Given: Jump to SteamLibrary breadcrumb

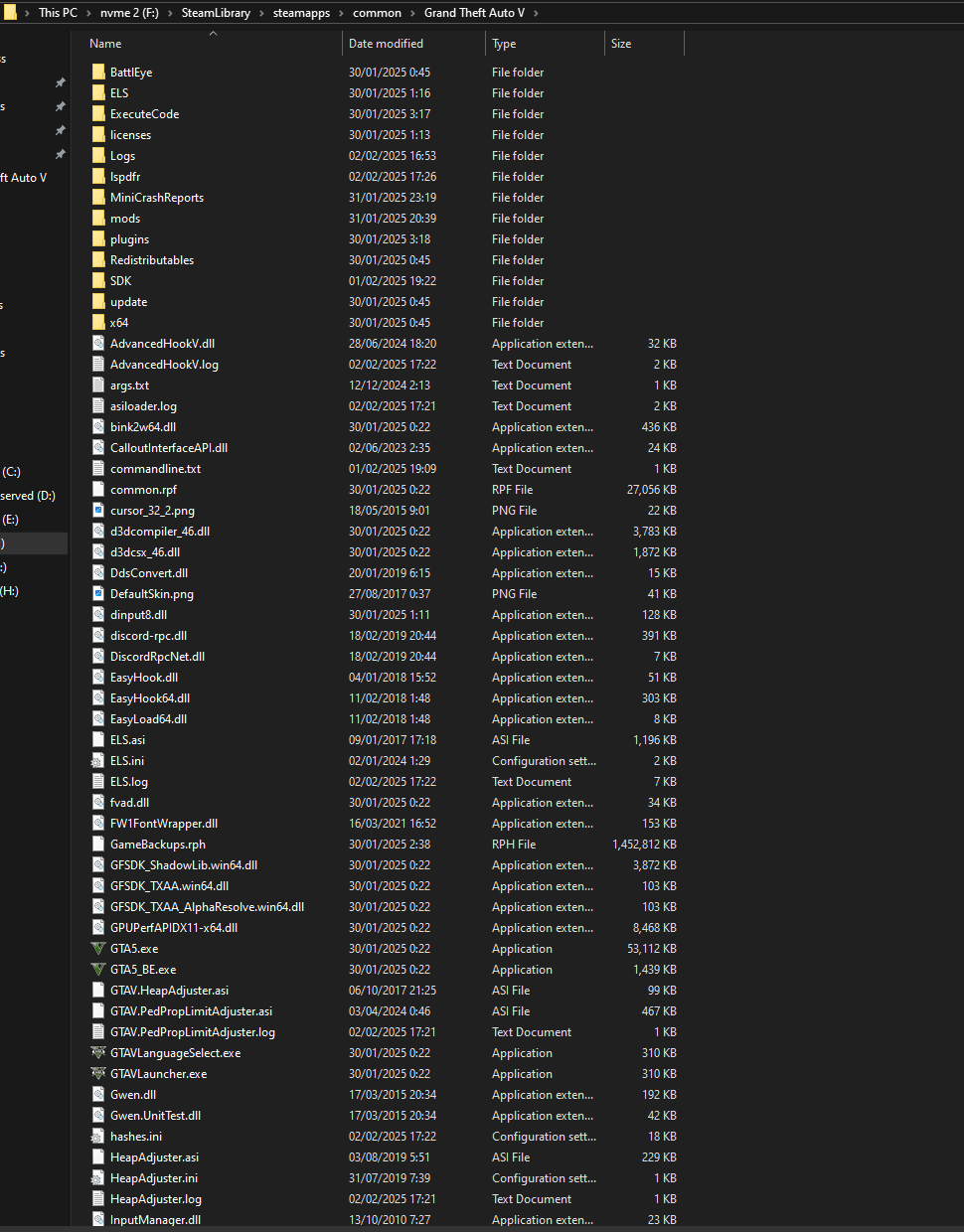Looking at the screenshot, I should tap(216, 13).
